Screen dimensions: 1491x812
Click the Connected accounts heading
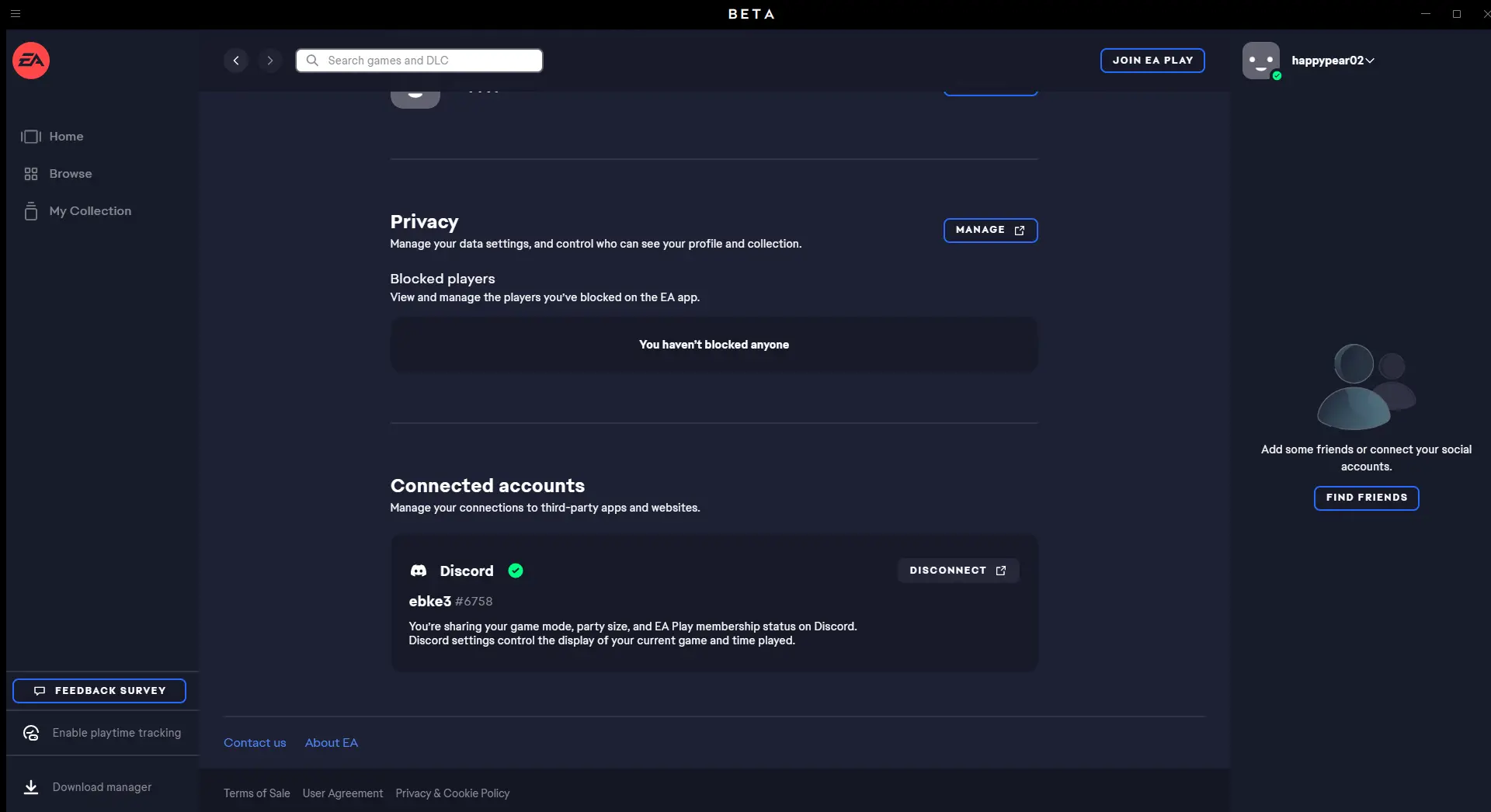click(x=488, y=486)
